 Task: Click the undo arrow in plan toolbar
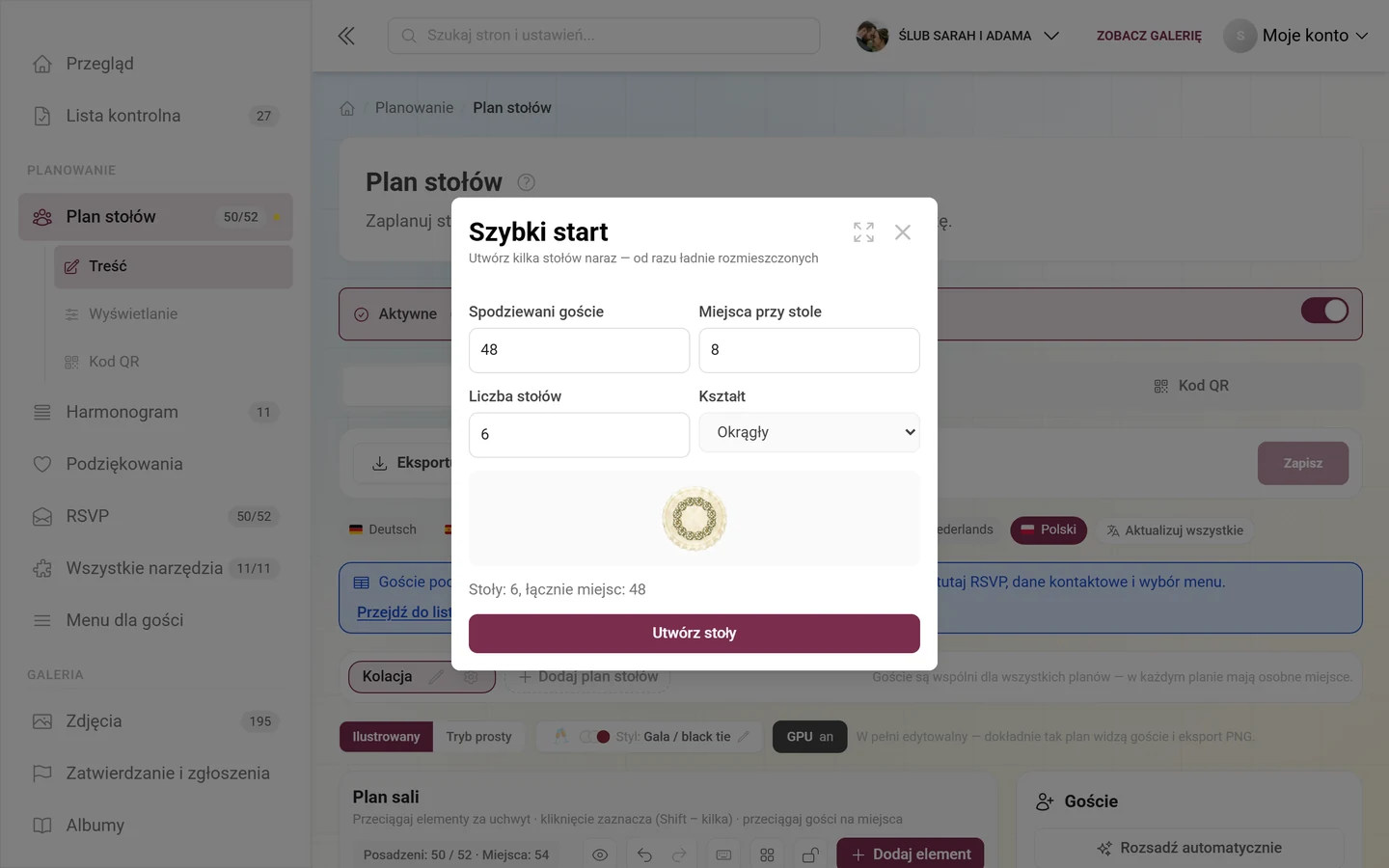(x=644, y=854)
